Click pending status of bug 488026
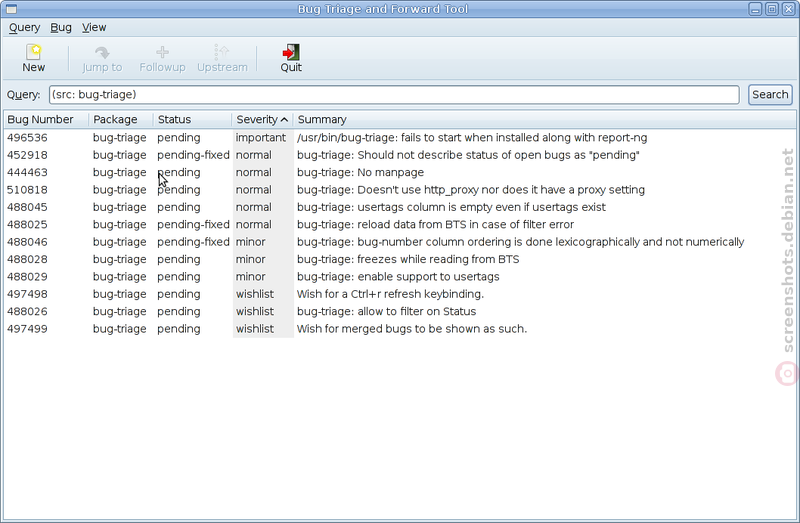 (x=179, y=311)
